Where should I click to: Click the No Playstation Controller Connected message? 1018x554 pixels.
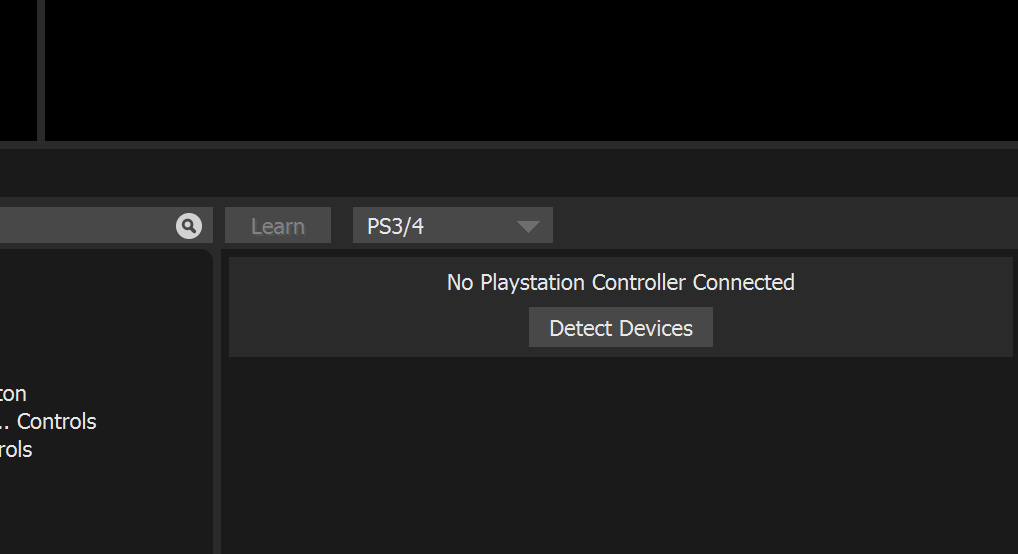(621, 283)
